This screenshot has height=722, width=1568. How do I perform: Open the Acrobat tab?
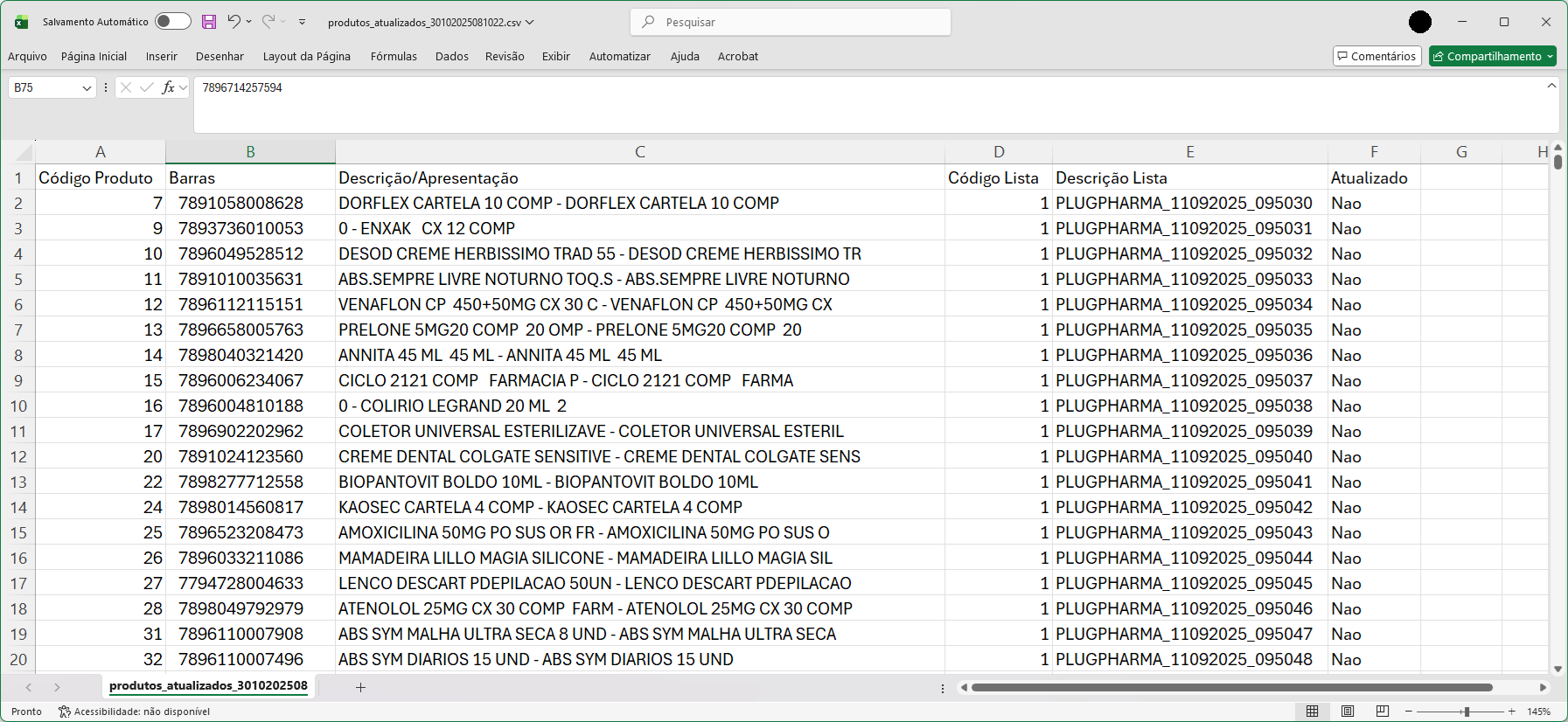(738, 56)
